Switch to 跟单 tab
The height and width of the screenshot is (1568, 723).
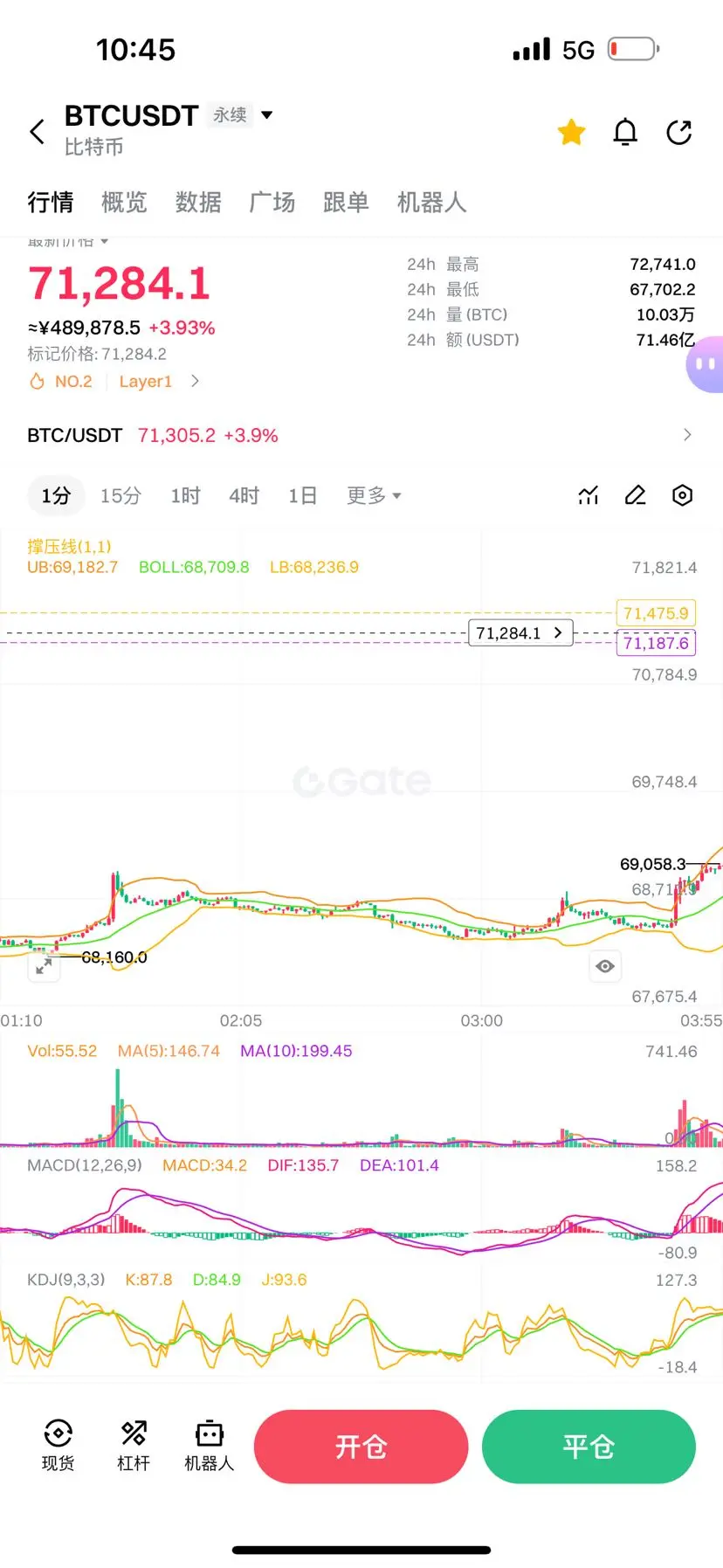pyautogui.click(x=346, y=202)
